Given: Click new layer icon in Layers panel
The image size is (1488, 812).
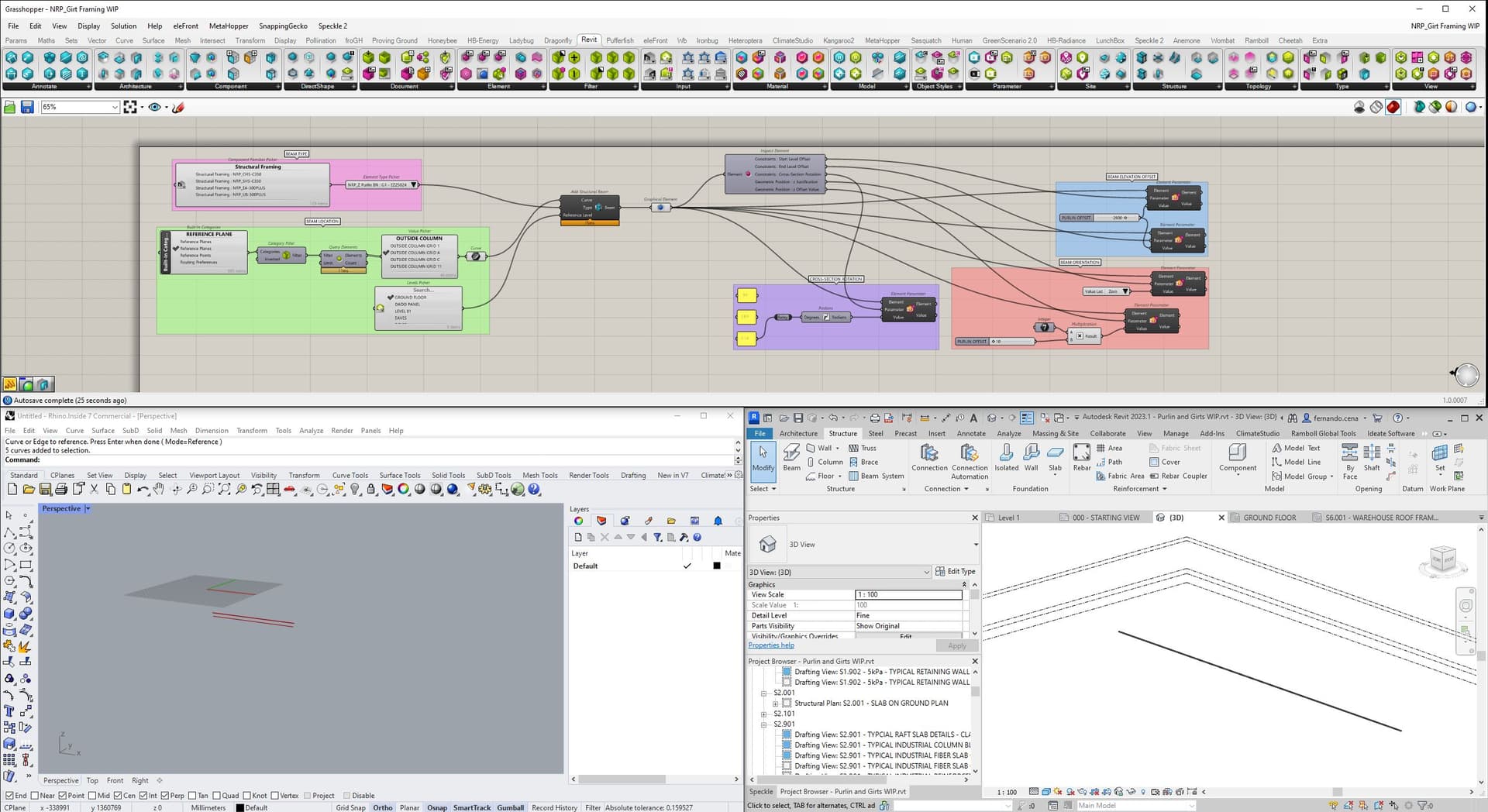Looking at the screenshot, I should [x=577, y=537].
